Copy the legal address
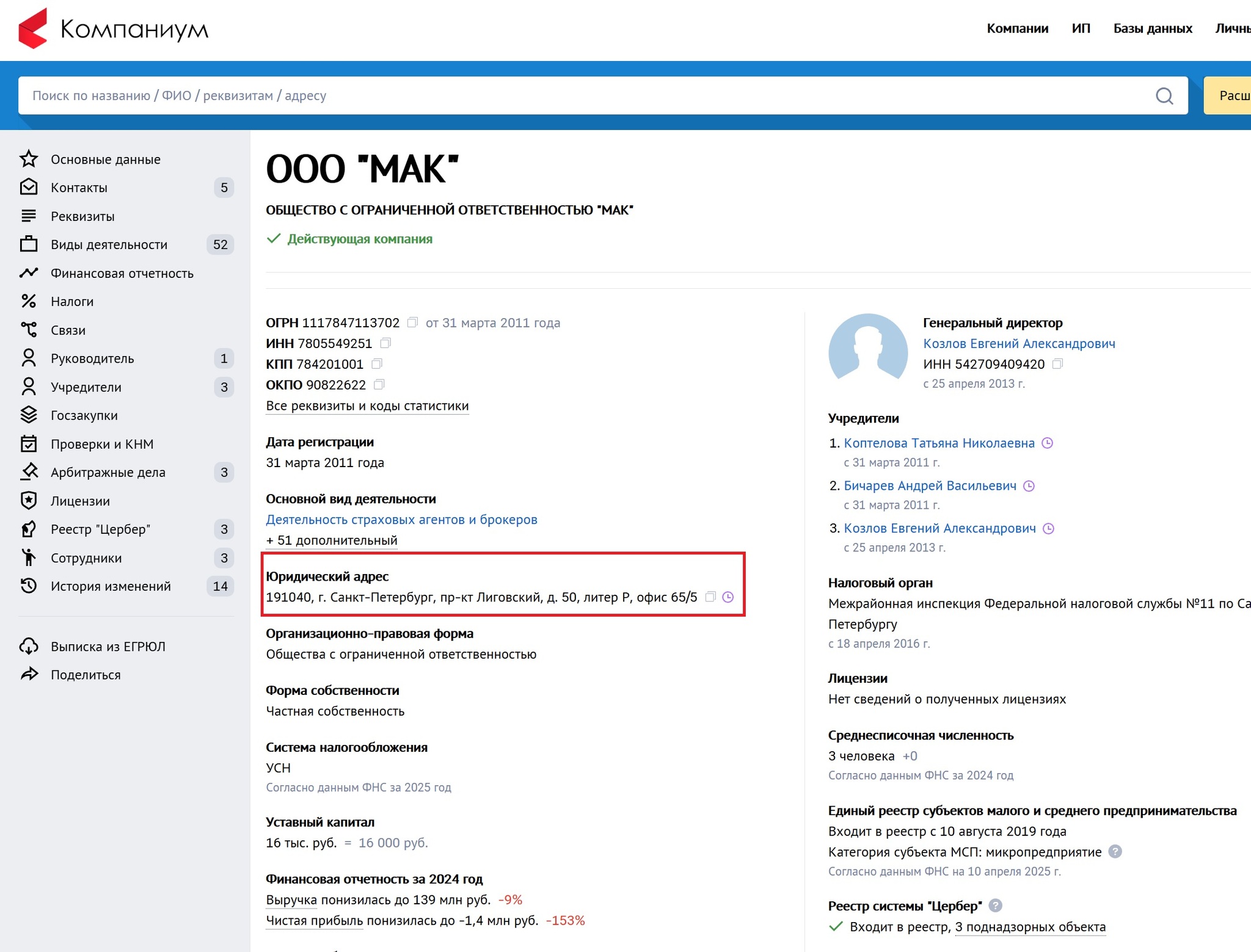1251x952 pixels. (710, 597)
